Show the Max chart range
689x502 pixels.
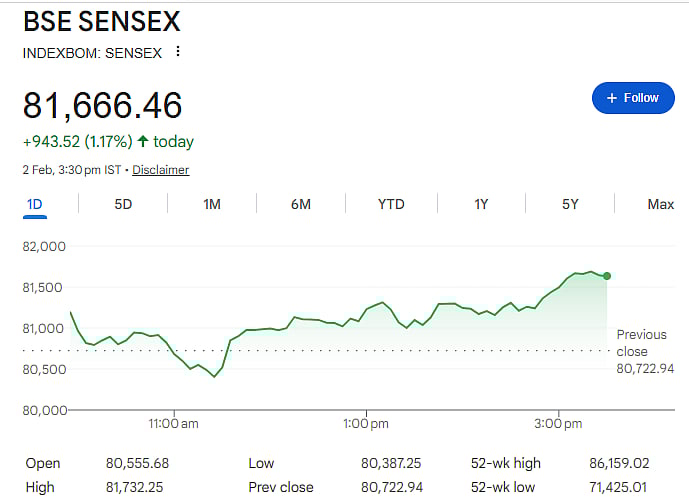[660, 204]
